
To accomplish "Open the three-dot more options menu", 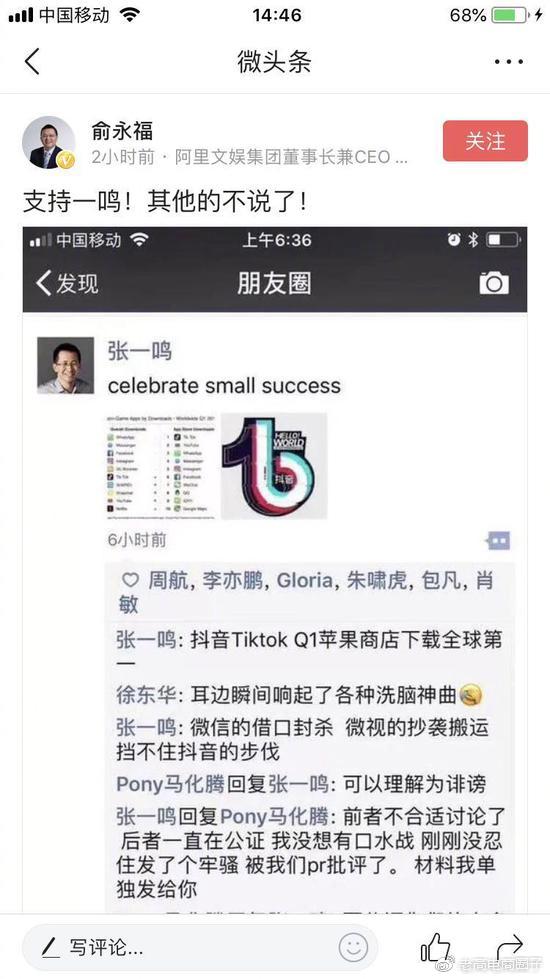I will [x=509, y=62].
